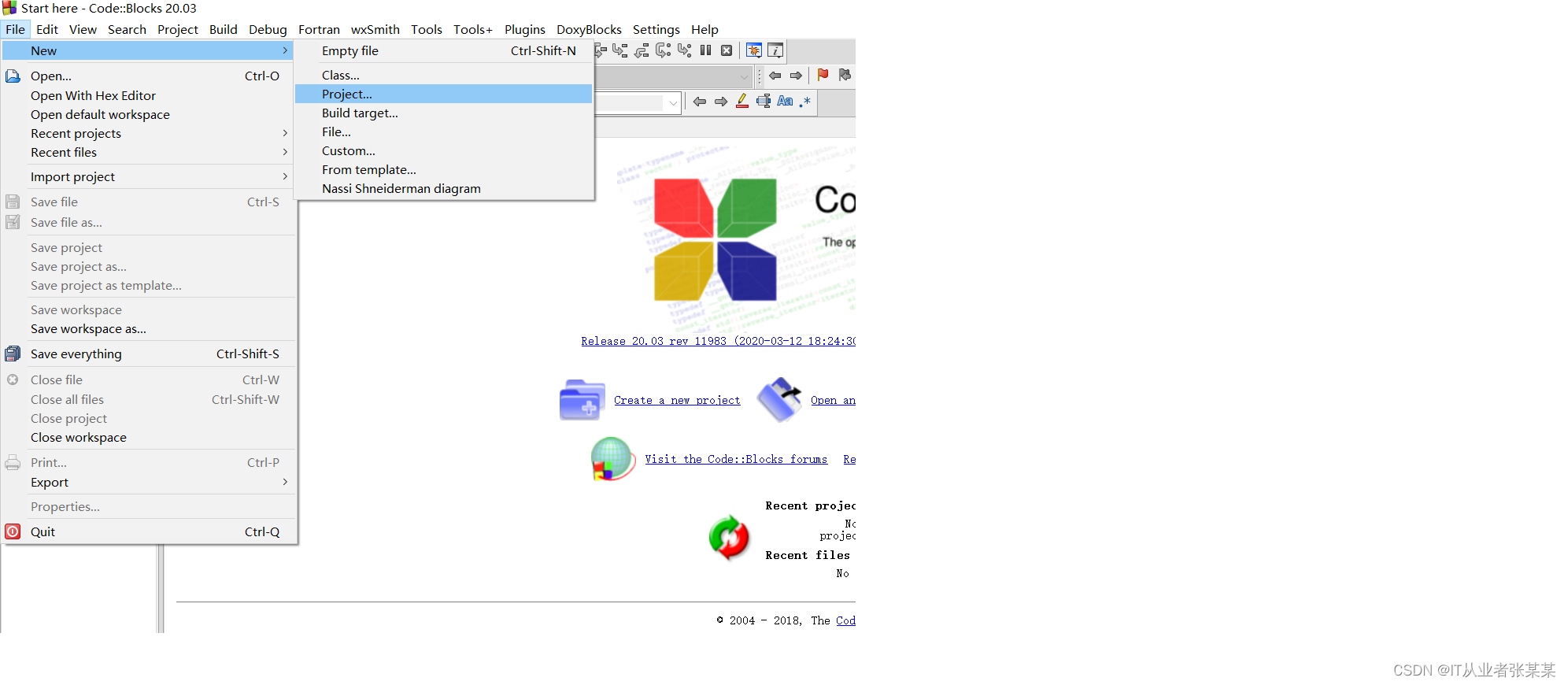Click the Previous bookmark gray flag icon
Screen dimensions: 1568x685
[x=845, y=75]
